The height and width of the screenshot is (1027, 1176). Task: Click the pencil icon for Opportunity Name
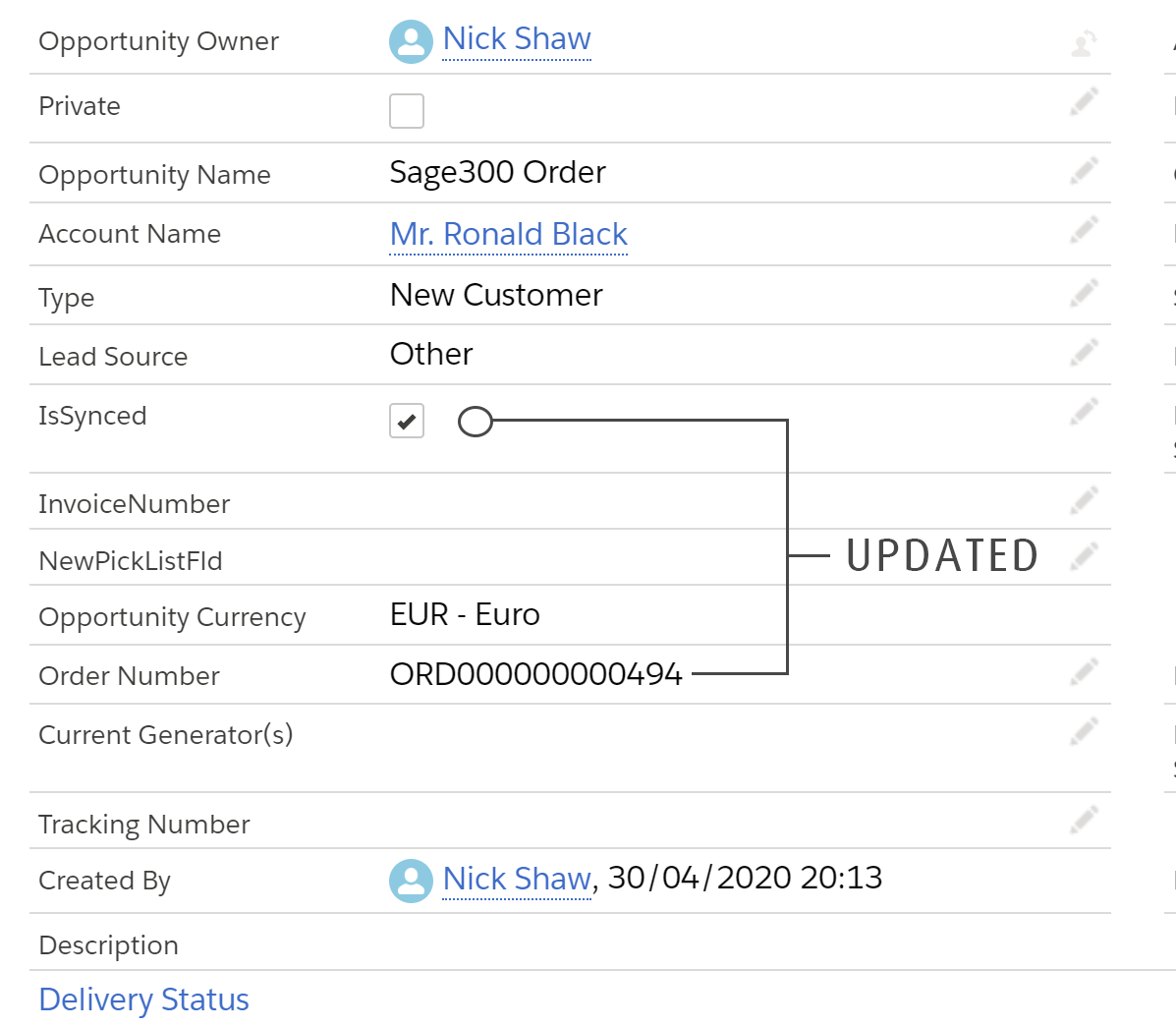[x=1084, y=171]
